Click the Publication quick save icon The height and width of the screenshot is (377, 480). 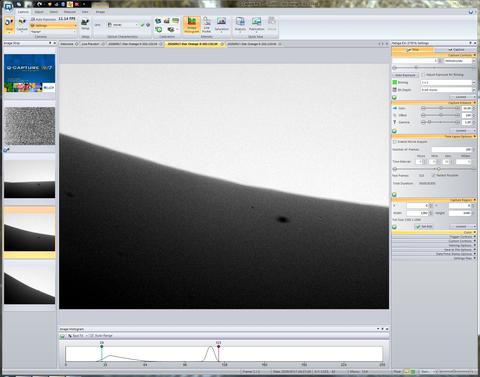pos(256,22)
